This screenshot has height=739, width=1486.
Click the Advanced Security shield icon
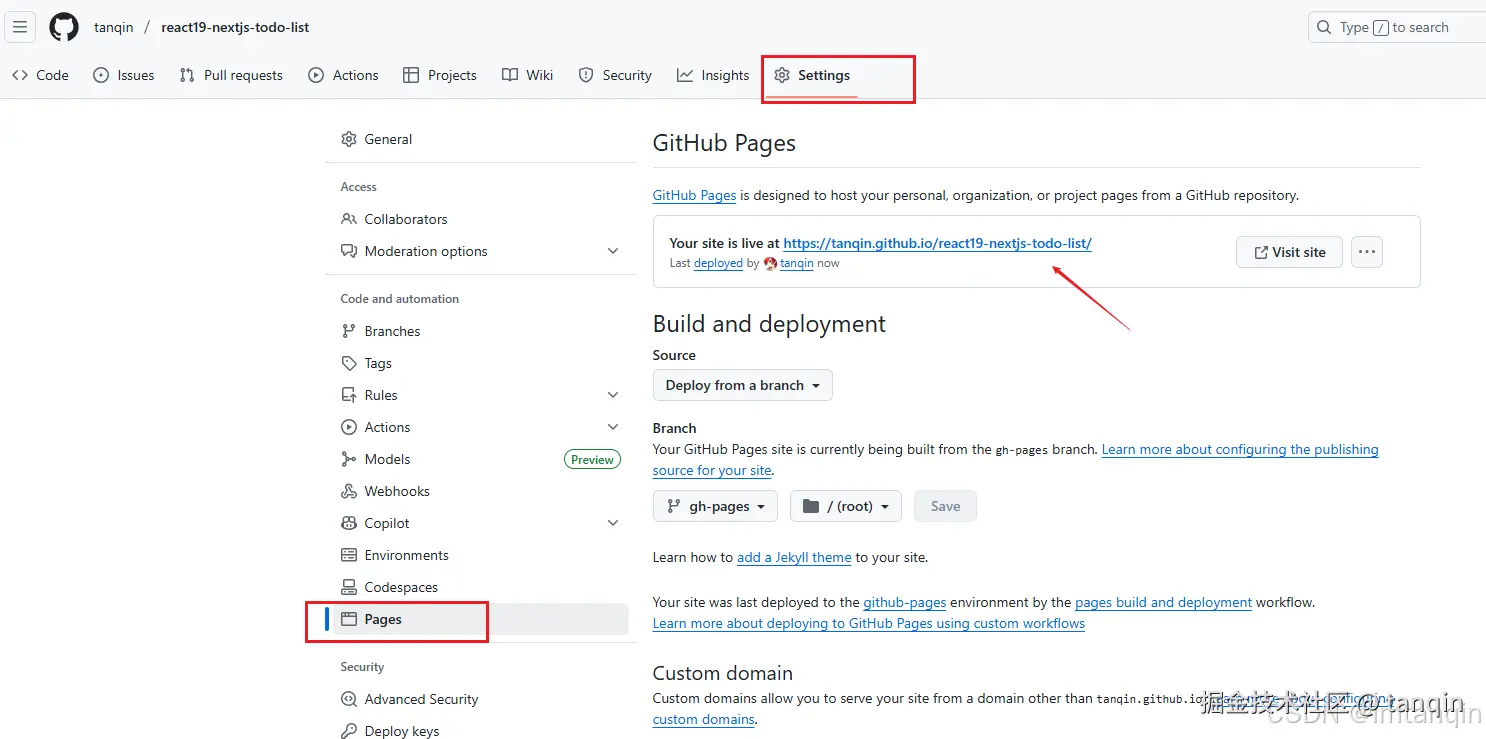[349, 699]
